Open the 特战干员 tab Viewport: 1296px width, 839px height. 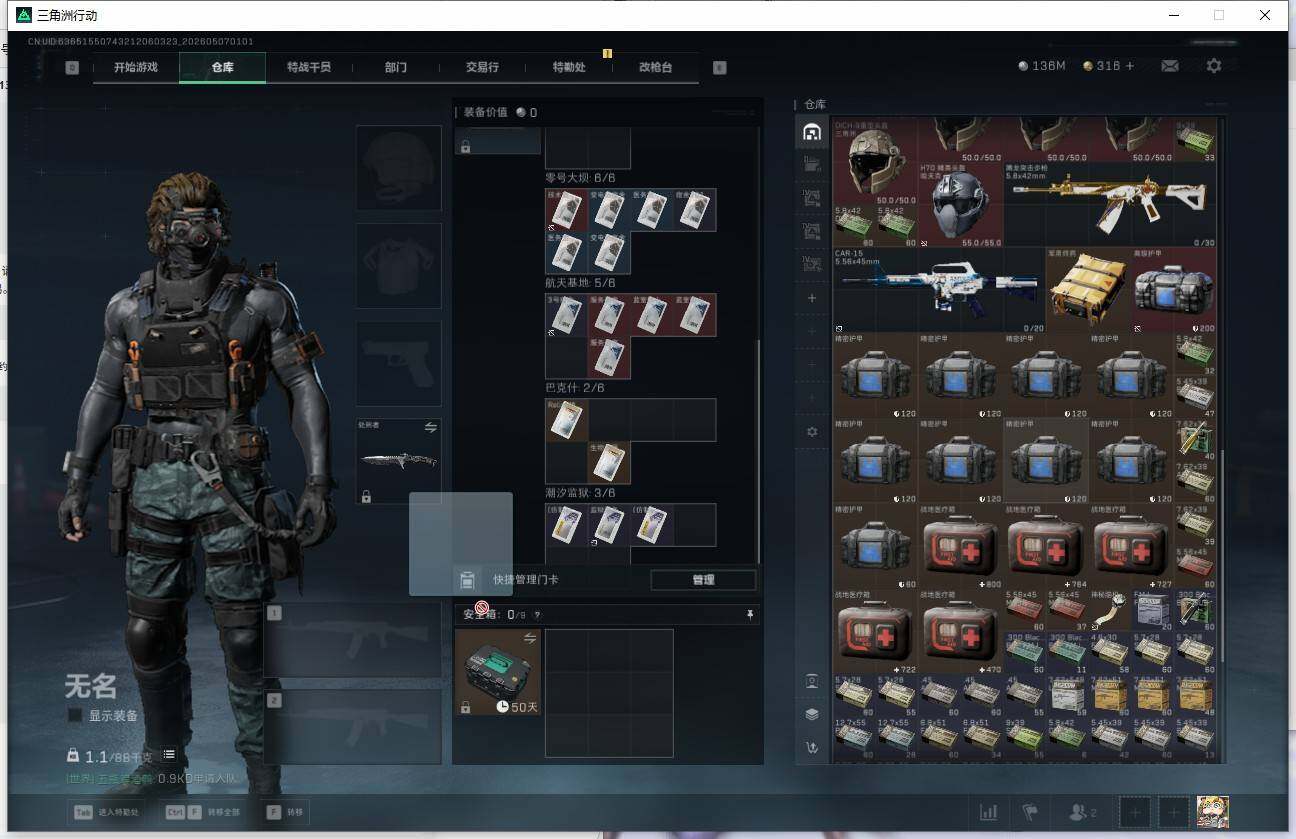[308, 67]
